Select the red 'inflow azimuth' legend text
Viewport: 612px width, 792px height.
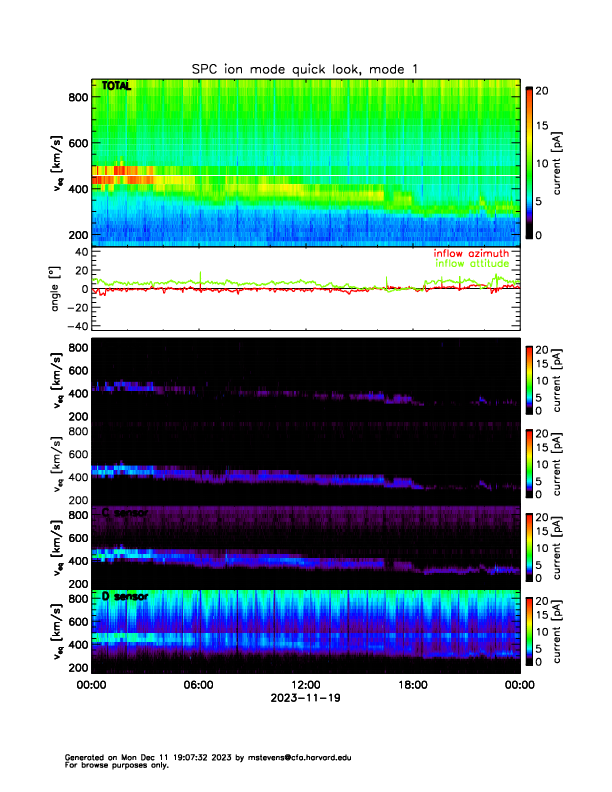(x=471, y=254)
